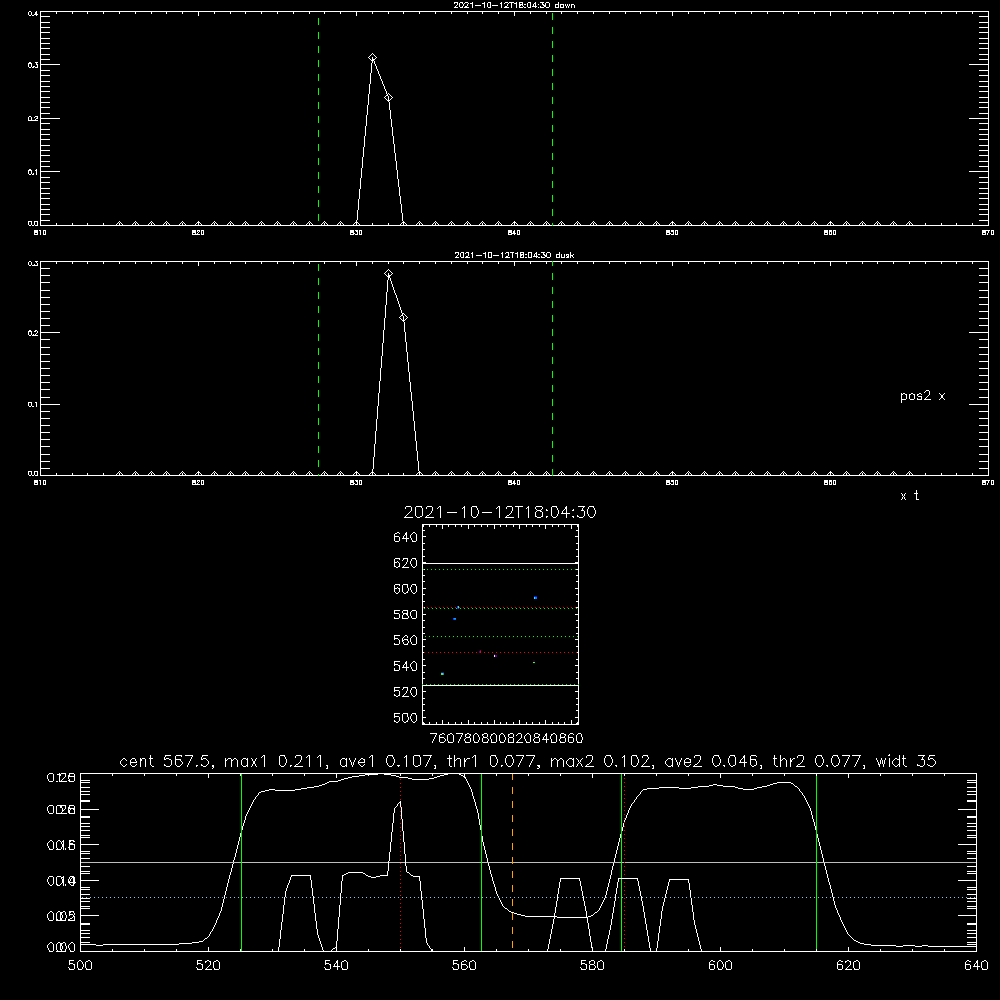Click the dusk plot title '2021-10-12T18:04:30 dusk'
Image resolution: width=1000 pixels, height=1000 pixels.
[514, 255]
